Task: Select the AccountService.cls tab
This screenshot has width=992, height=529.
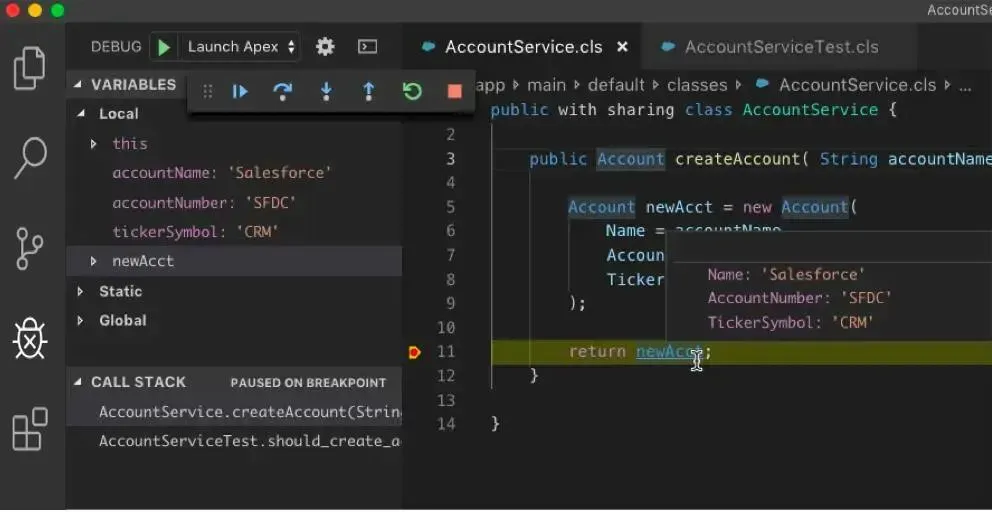Action: (524, 47)
